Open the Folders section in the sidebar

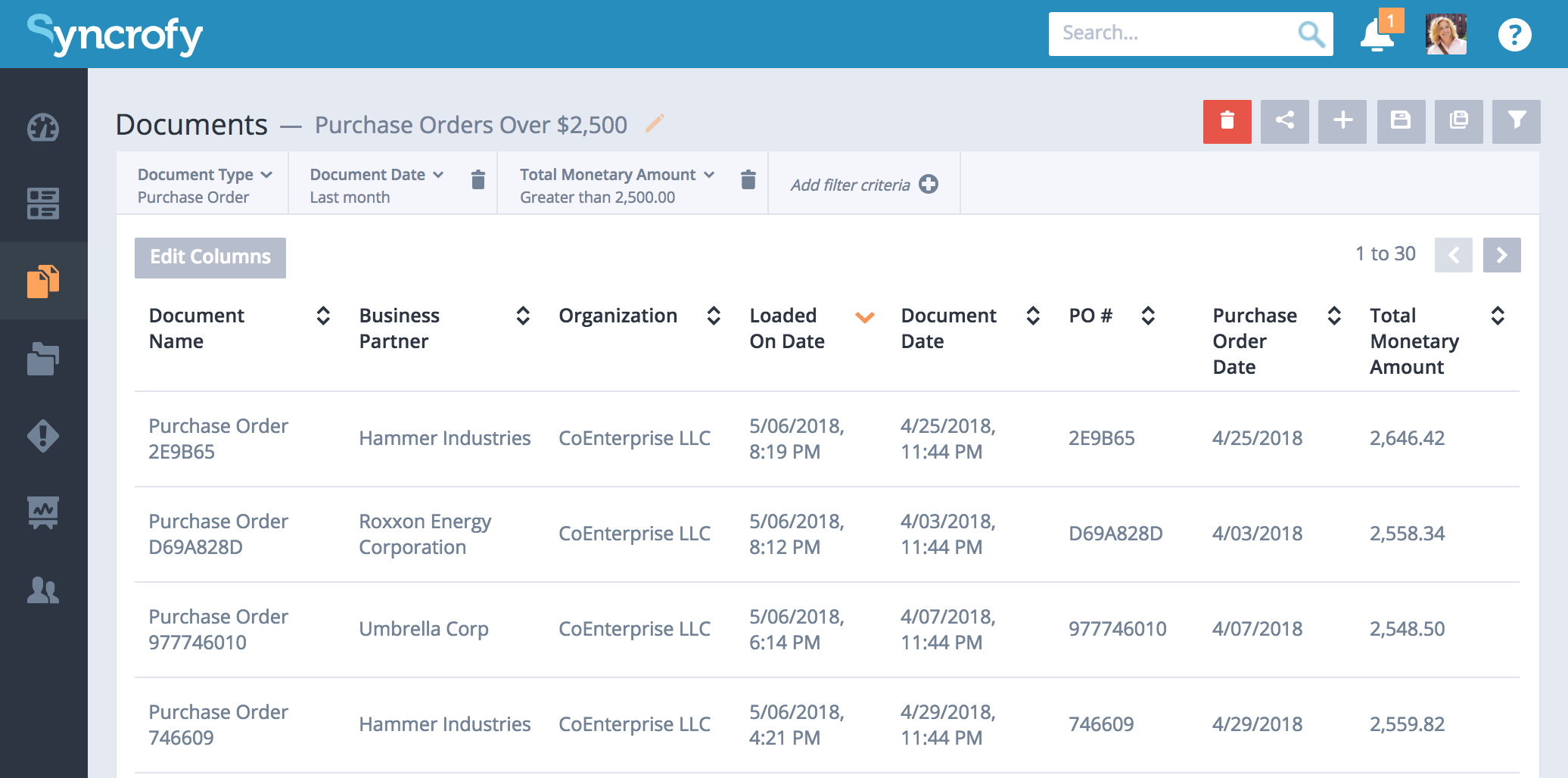(43, 358)
